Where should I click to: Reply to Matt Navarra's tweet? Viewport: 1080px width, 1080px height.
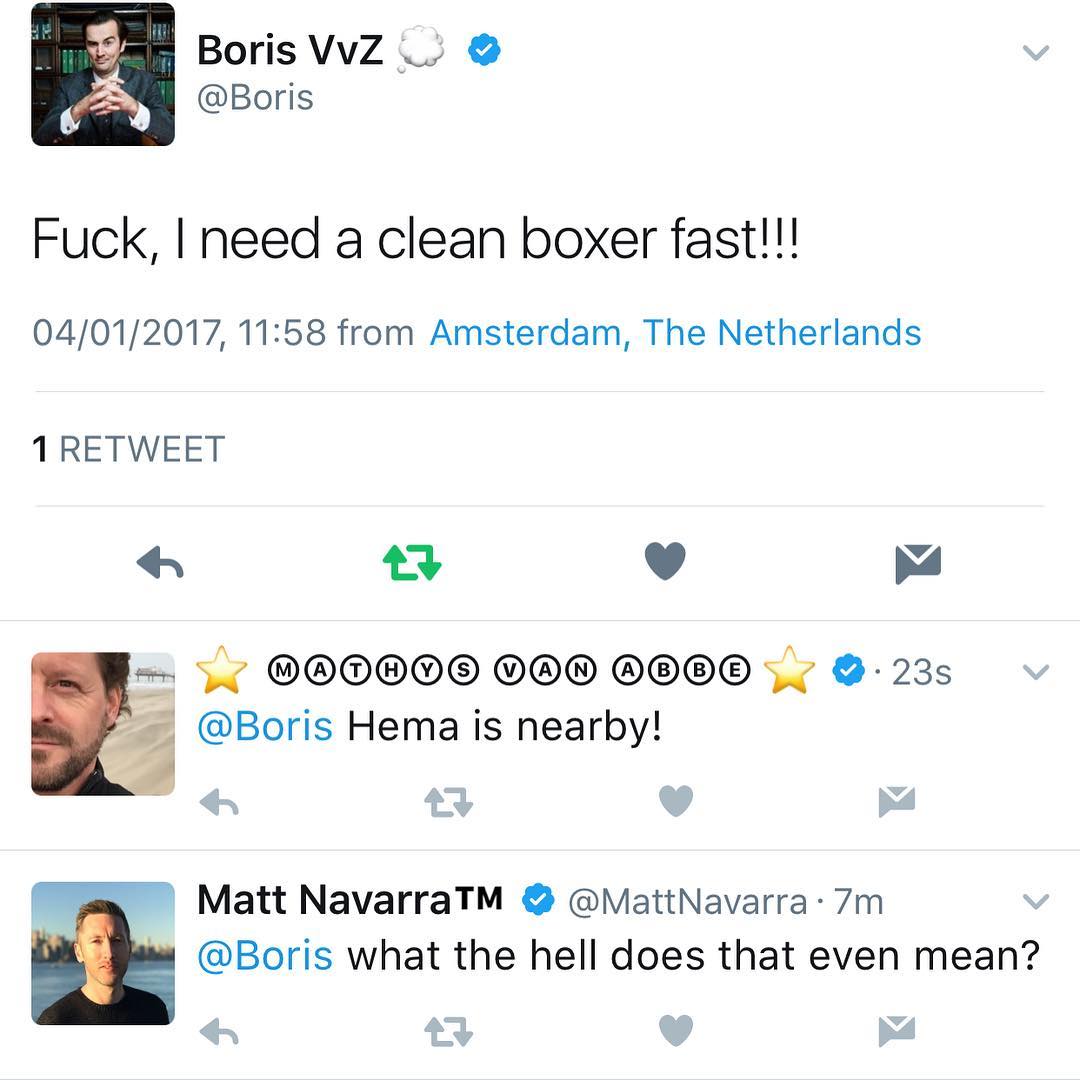218,1031
